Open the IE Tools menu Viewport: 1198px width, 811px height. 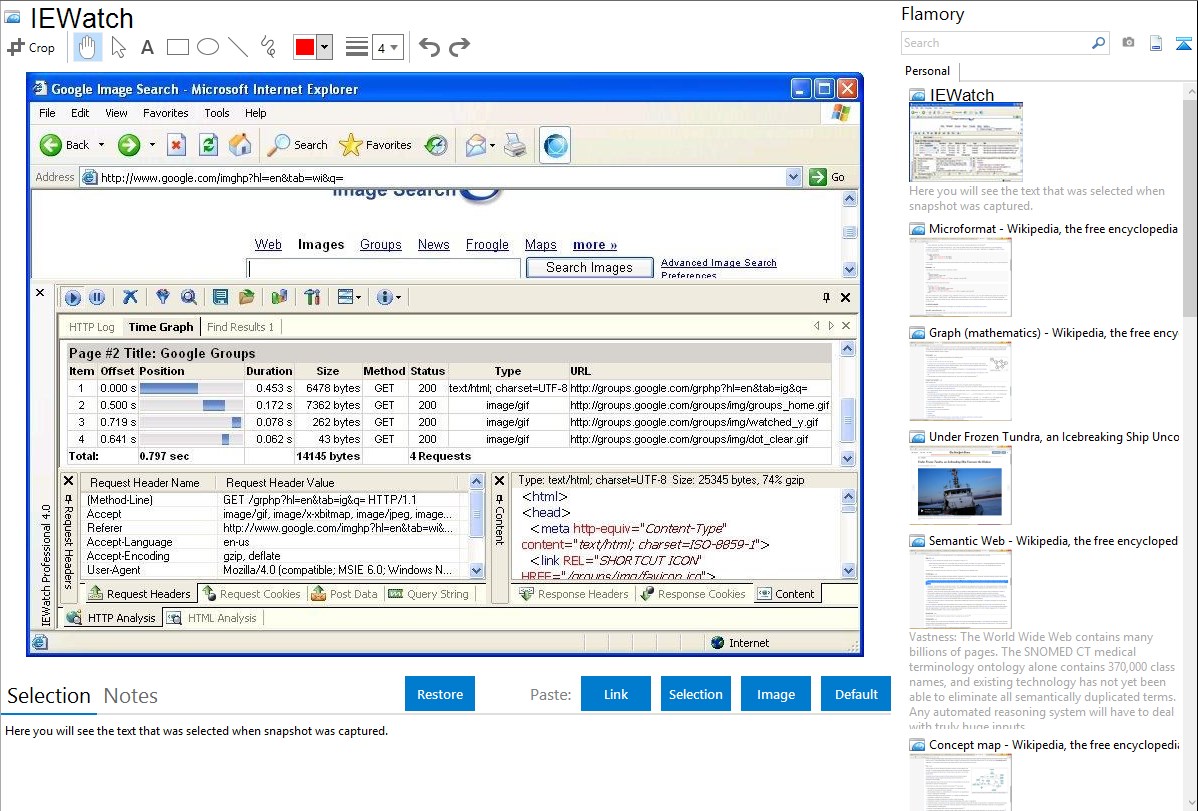point(217,113)
